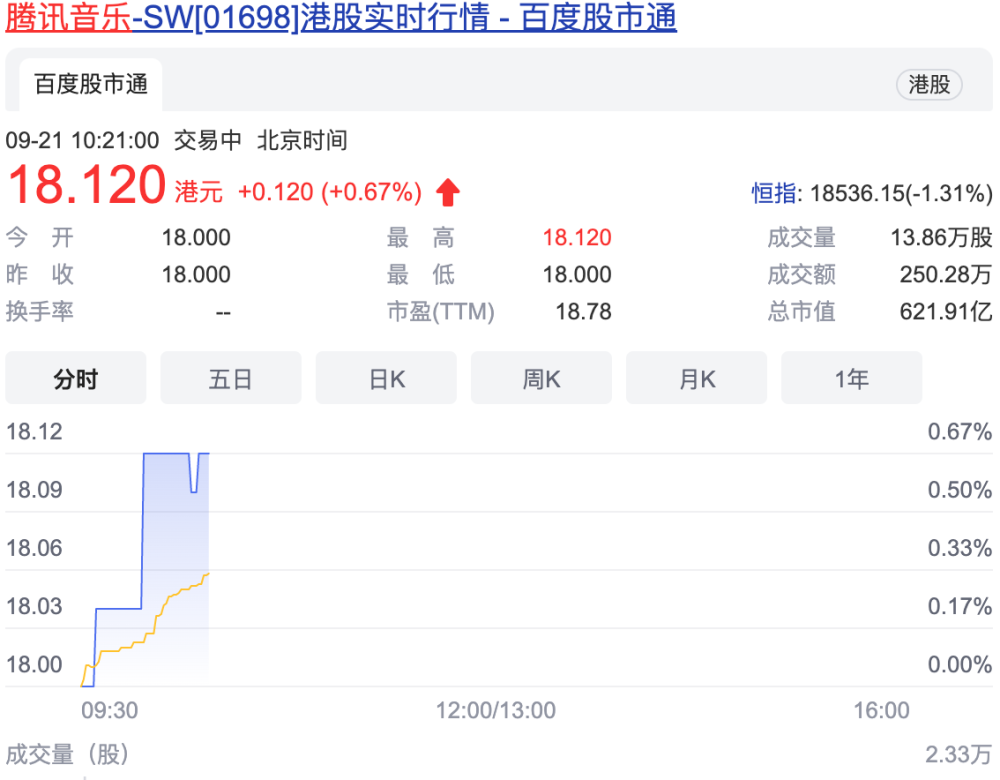Image resolution: width=1000 pixels, height=780 pixels.
Task: Click the 成交量（股） chart heading
Action: click(68, 754)
